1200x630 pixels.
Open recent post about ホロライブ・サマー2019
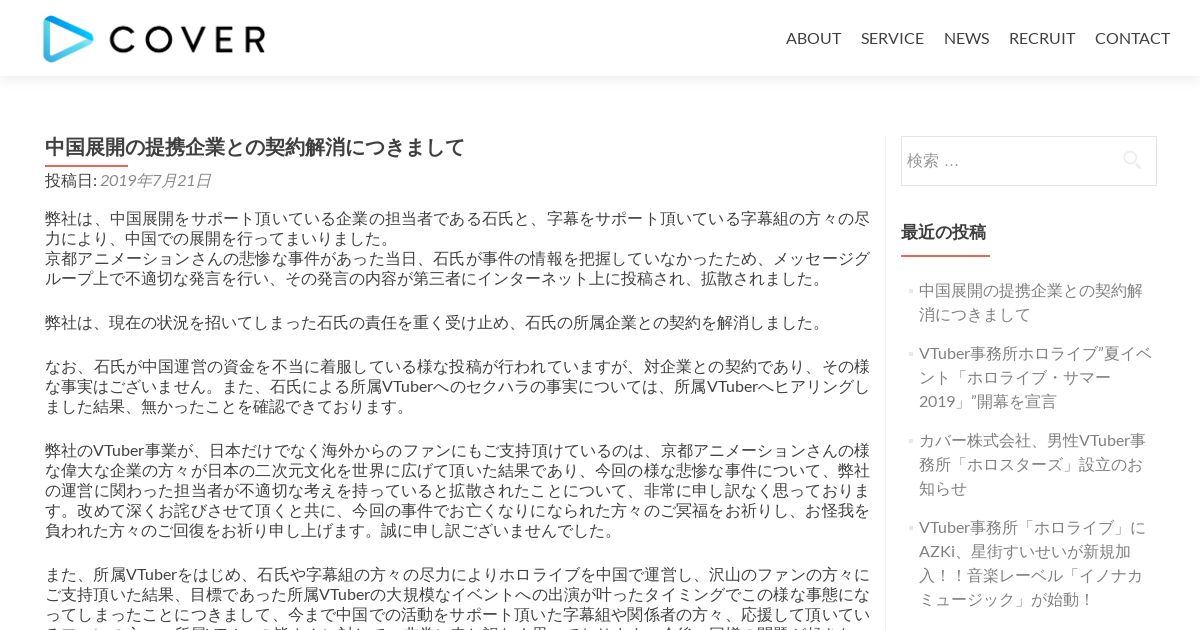point(1035,377)
